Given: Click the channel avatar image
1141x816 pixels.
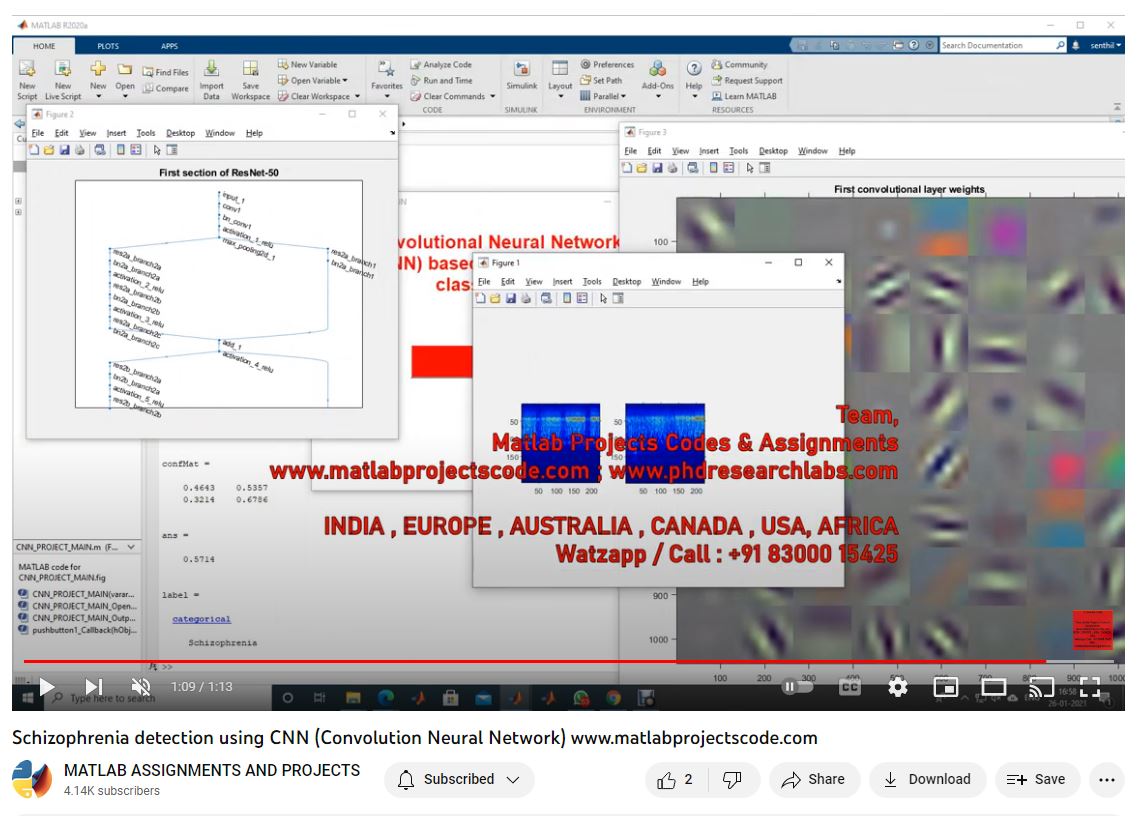Looking at the screenshot, I should [x=32, y=779].
